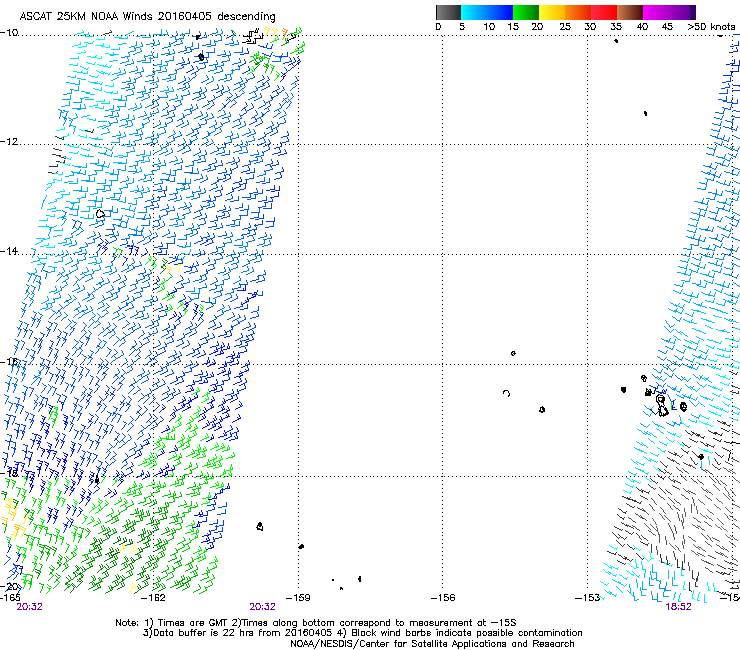This screenshot has height=650, width=740.
Task: Pick the red 30–35 knot legend segment
Action: pyautogui.click(x=604, y=12)
